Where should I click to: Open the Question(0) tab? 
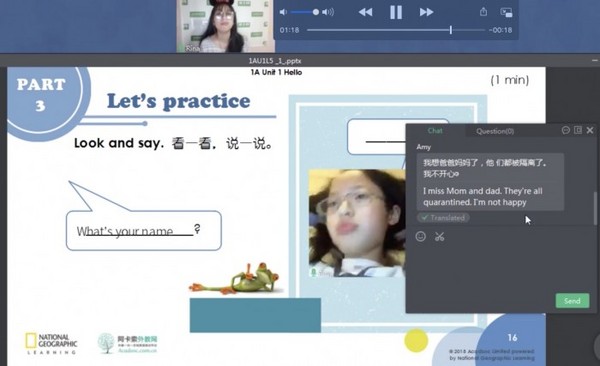(495, 131)
